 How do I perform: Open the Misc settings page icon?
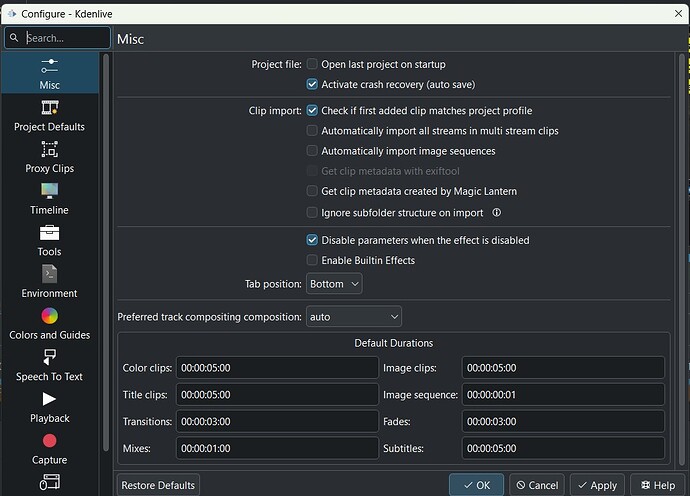(49, 66)
